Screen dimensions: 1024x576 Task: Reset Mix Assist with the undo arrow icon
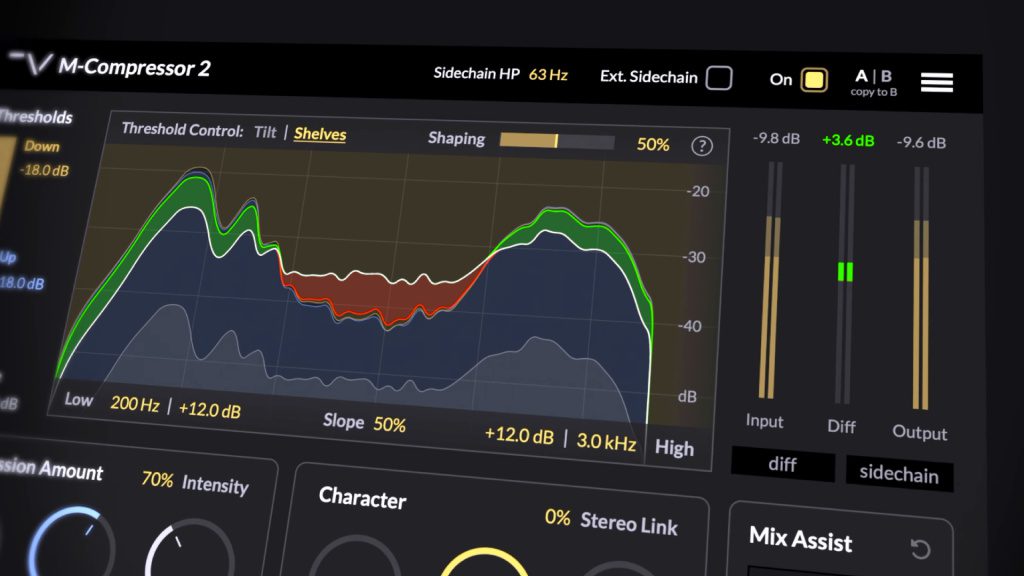click(920, 549)
